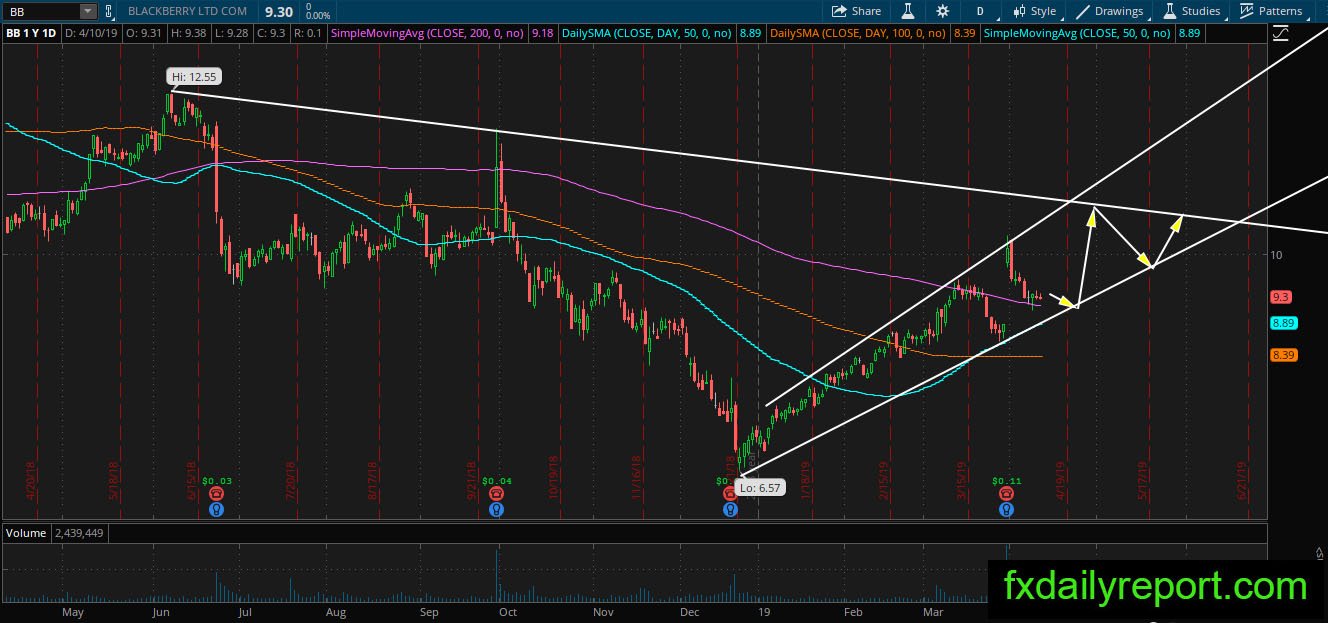
Task: Click the 10 label on price axis
Action: pyautogui.click(x=1275, y=255)
